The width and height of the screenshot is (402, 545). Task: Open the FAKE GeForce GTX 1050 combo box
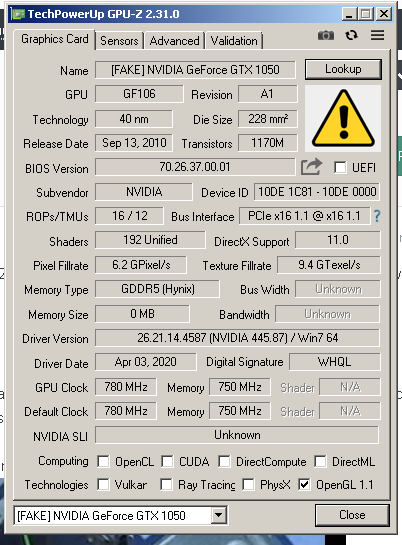point(121,515)
